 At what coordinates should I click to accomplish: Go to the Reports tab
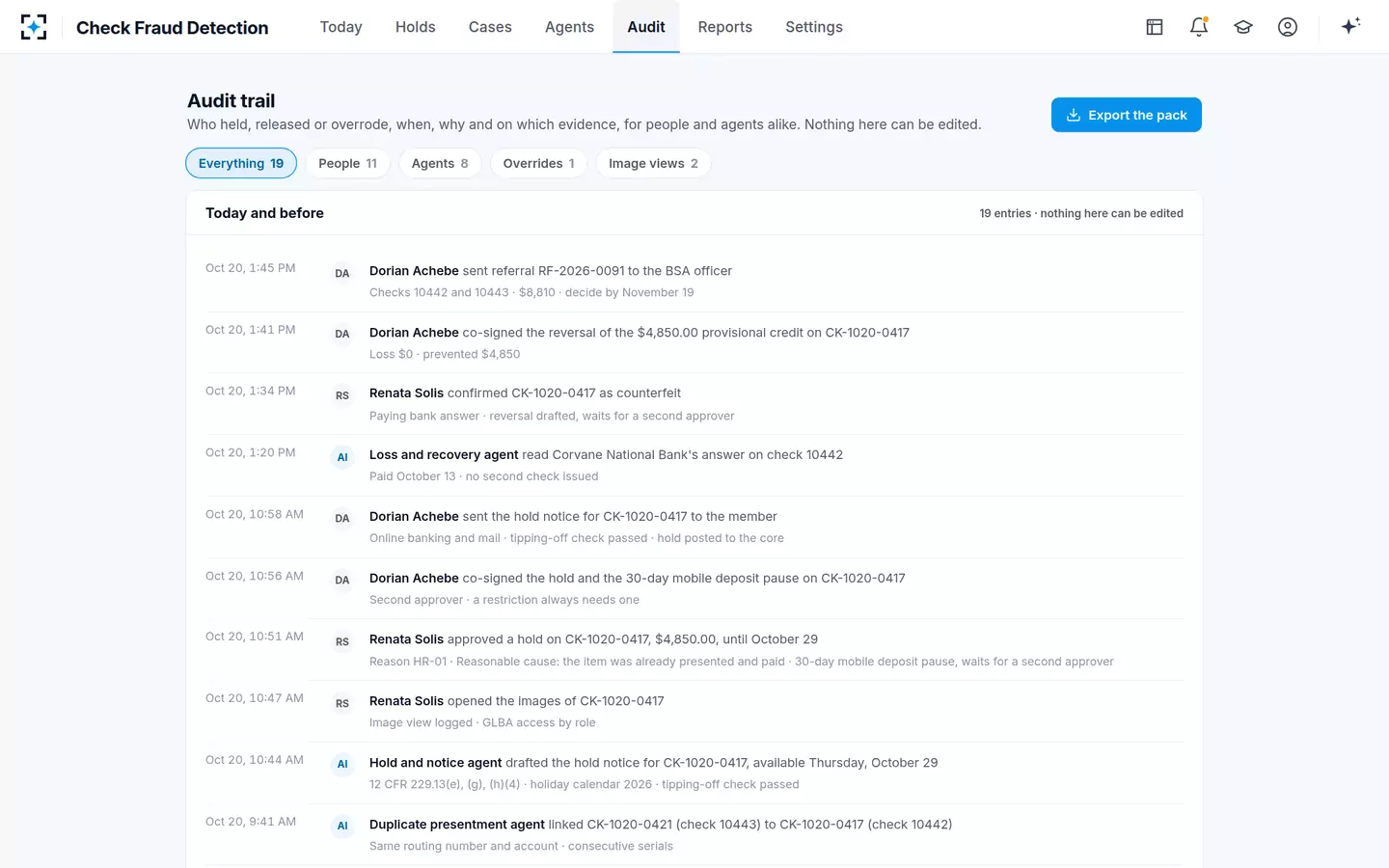(x=725, y=27)
